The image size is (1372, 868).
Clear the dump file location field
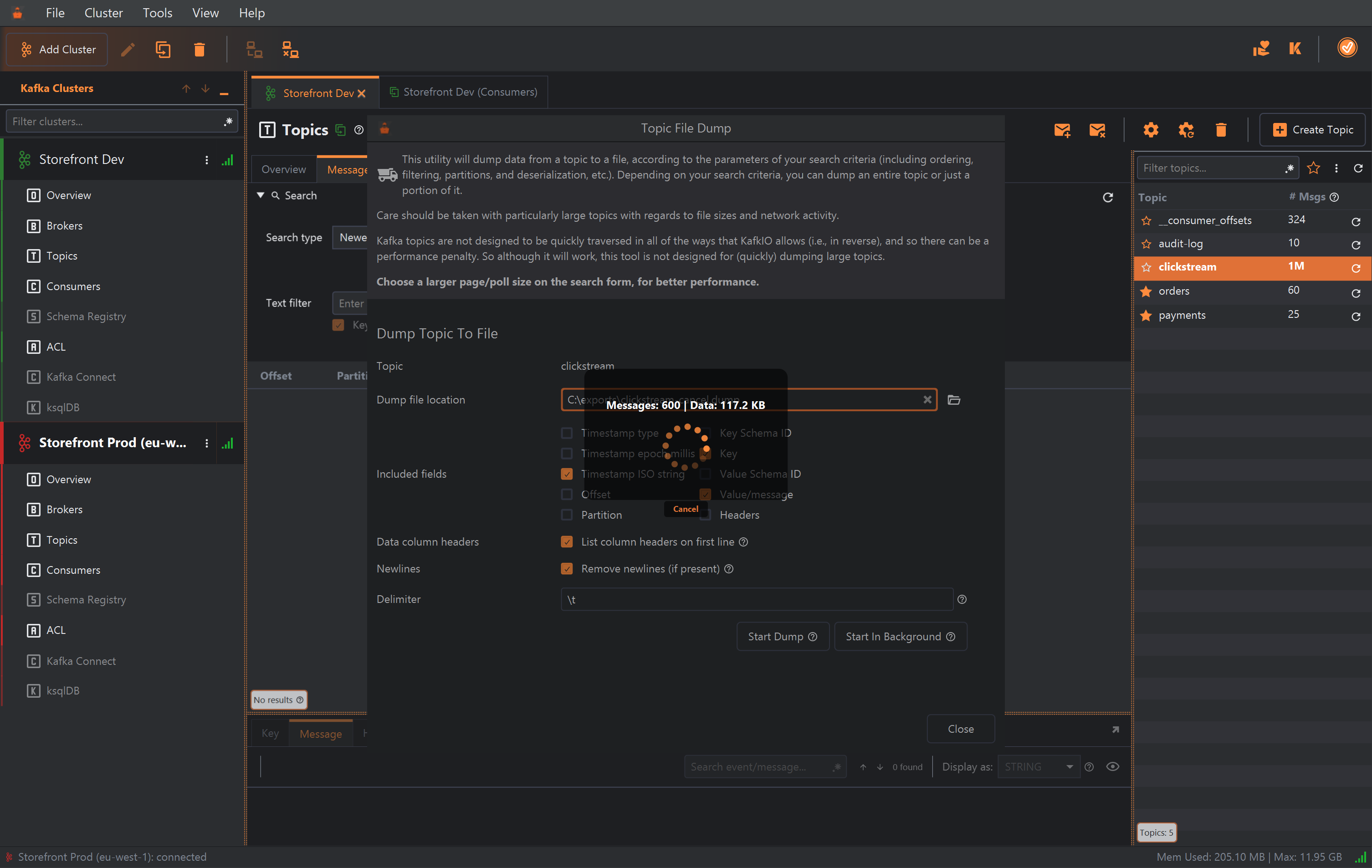(927, 400)
